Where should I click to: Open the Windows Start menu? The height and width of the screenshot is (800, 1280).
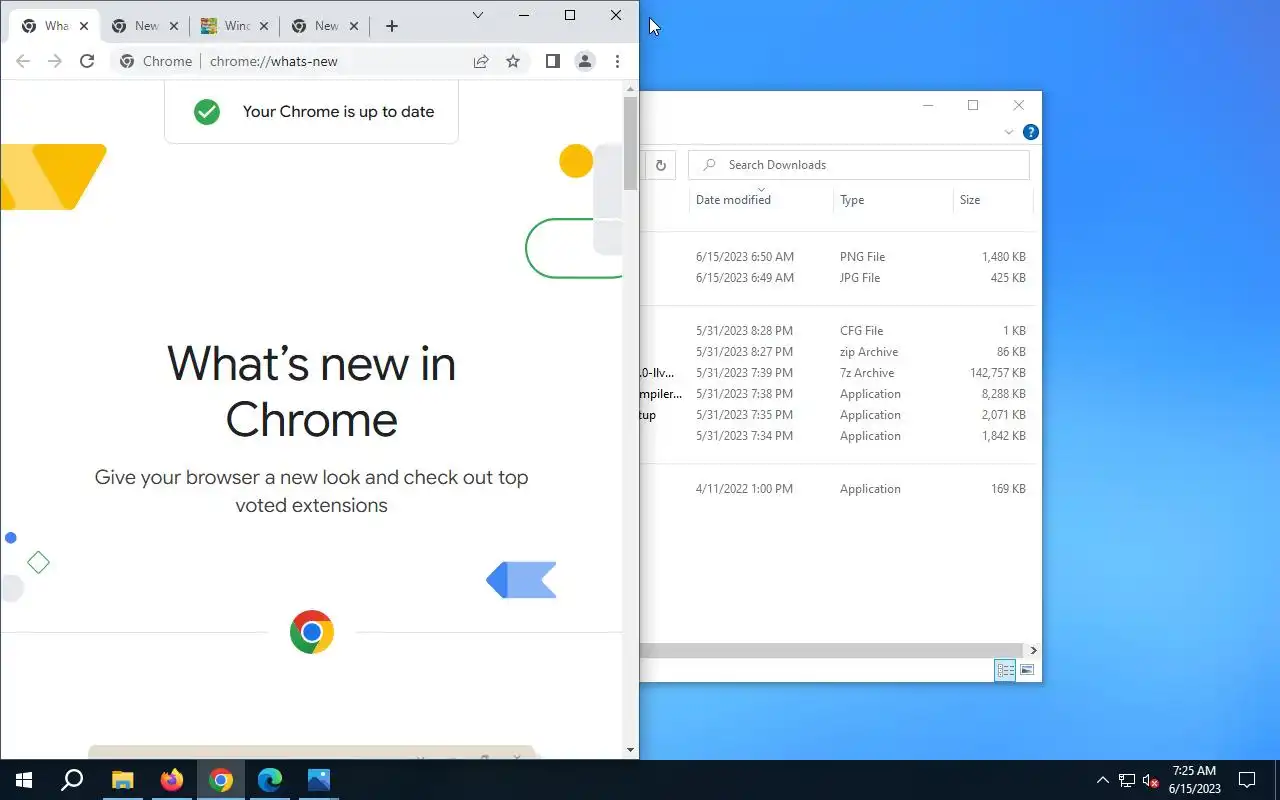(x=24, y=780)
